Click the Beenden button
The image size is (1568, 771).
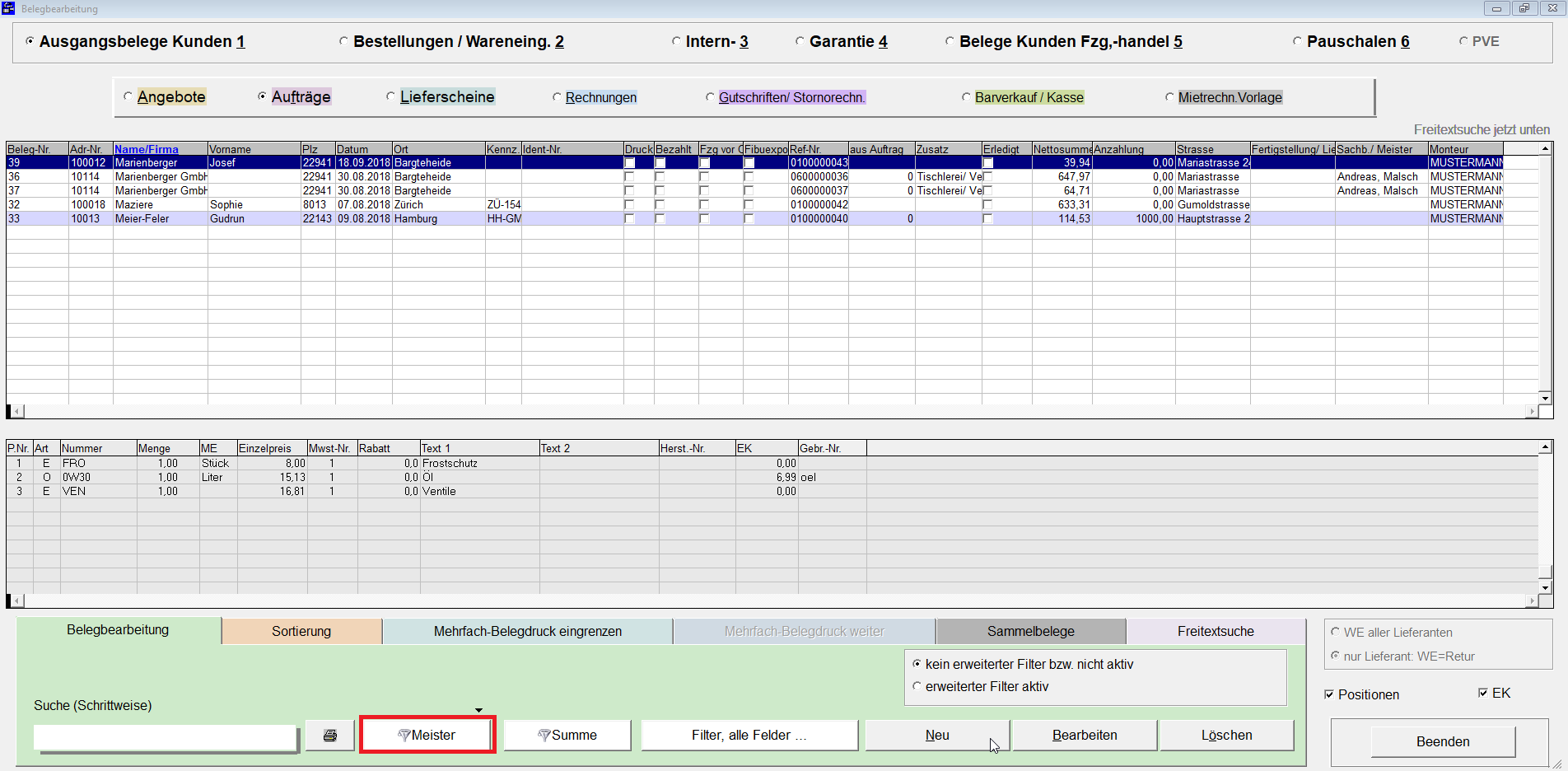tap(1443, 741)
